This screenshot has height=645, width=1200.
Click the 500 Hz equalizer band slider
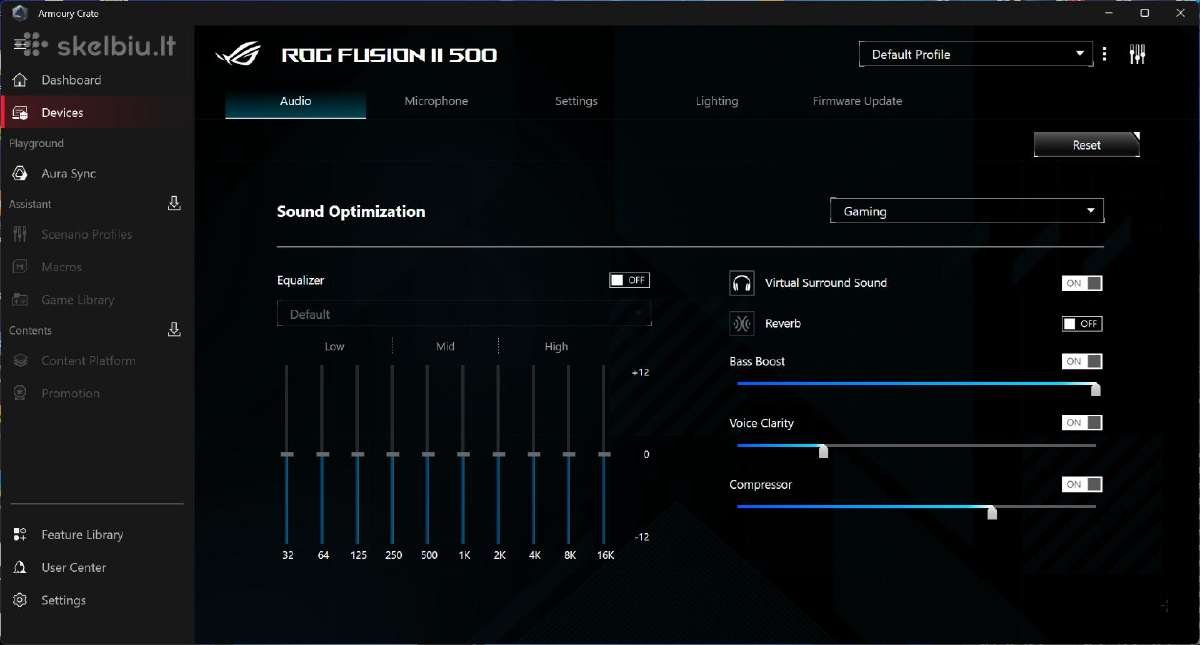point(428,454)
